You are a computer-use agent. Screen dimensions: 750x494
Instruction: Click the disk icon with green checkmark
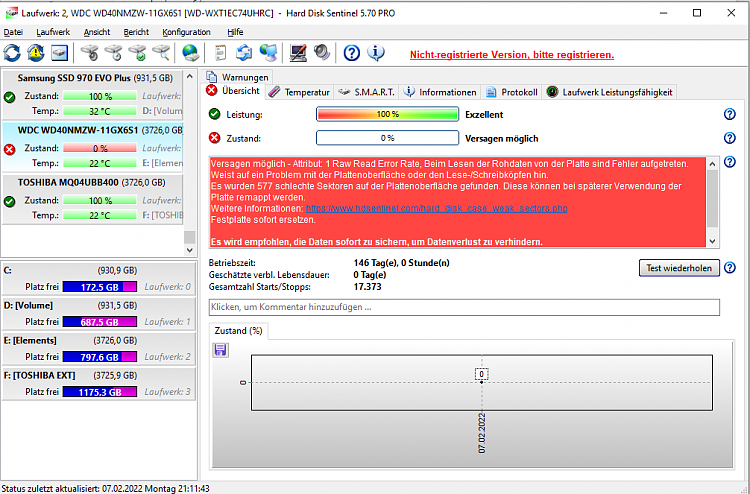click(137, 53)
